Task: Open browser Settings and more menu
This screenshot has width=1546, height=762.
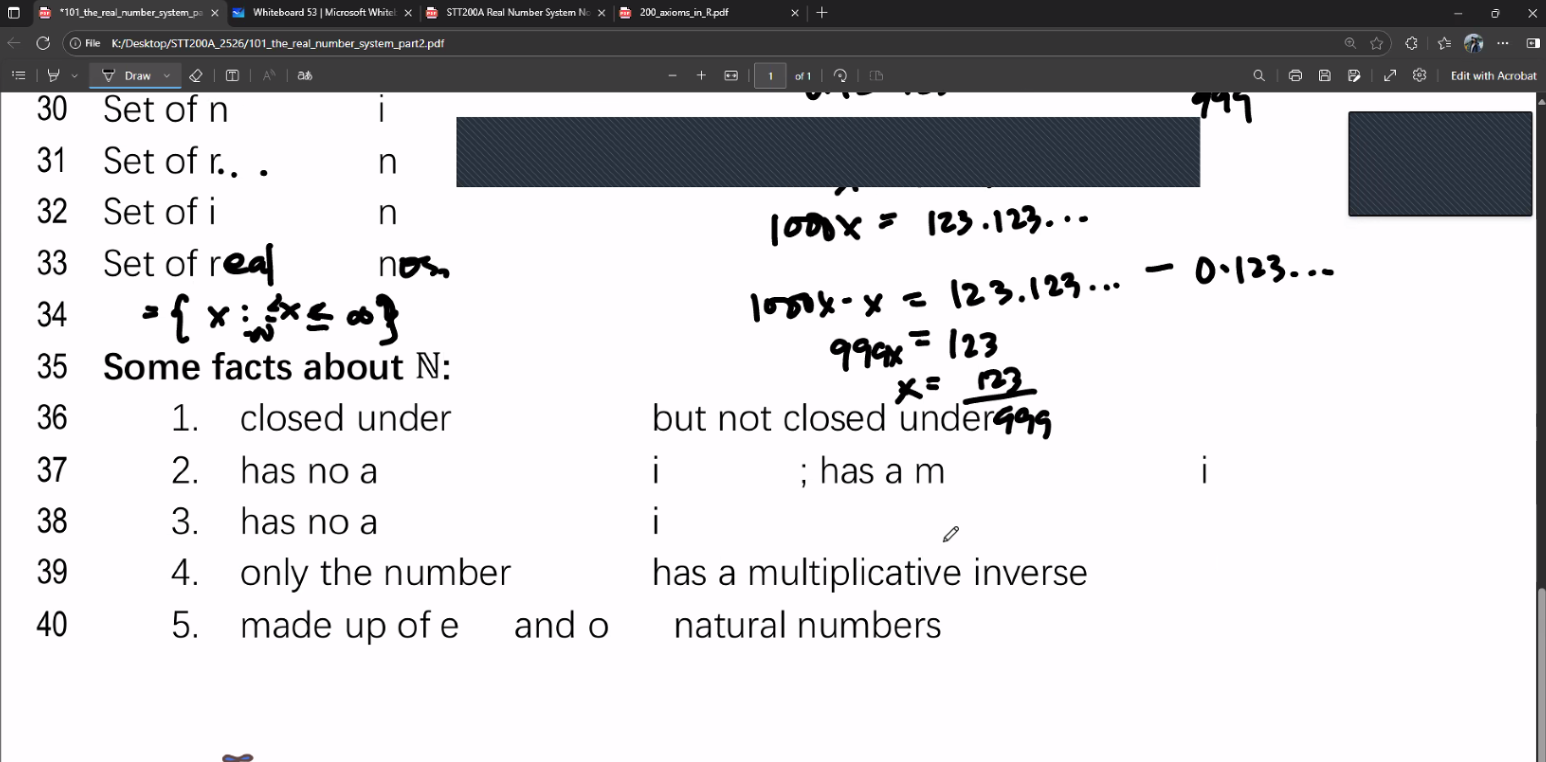Action: tap(1502, 43)
